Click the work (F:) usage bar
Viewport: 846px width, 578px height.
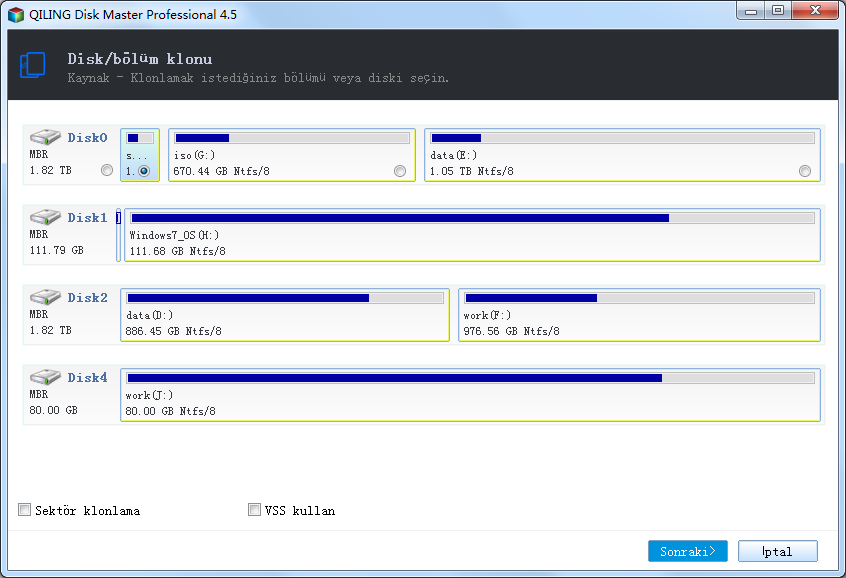pyautogui.click(x=639, y=298)
